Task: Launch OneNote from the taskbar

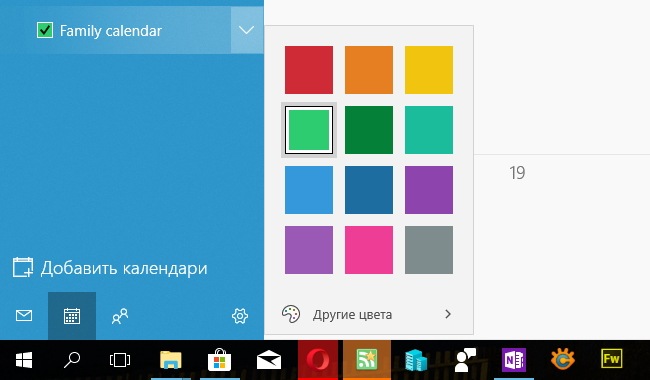Action: [514, 360]
